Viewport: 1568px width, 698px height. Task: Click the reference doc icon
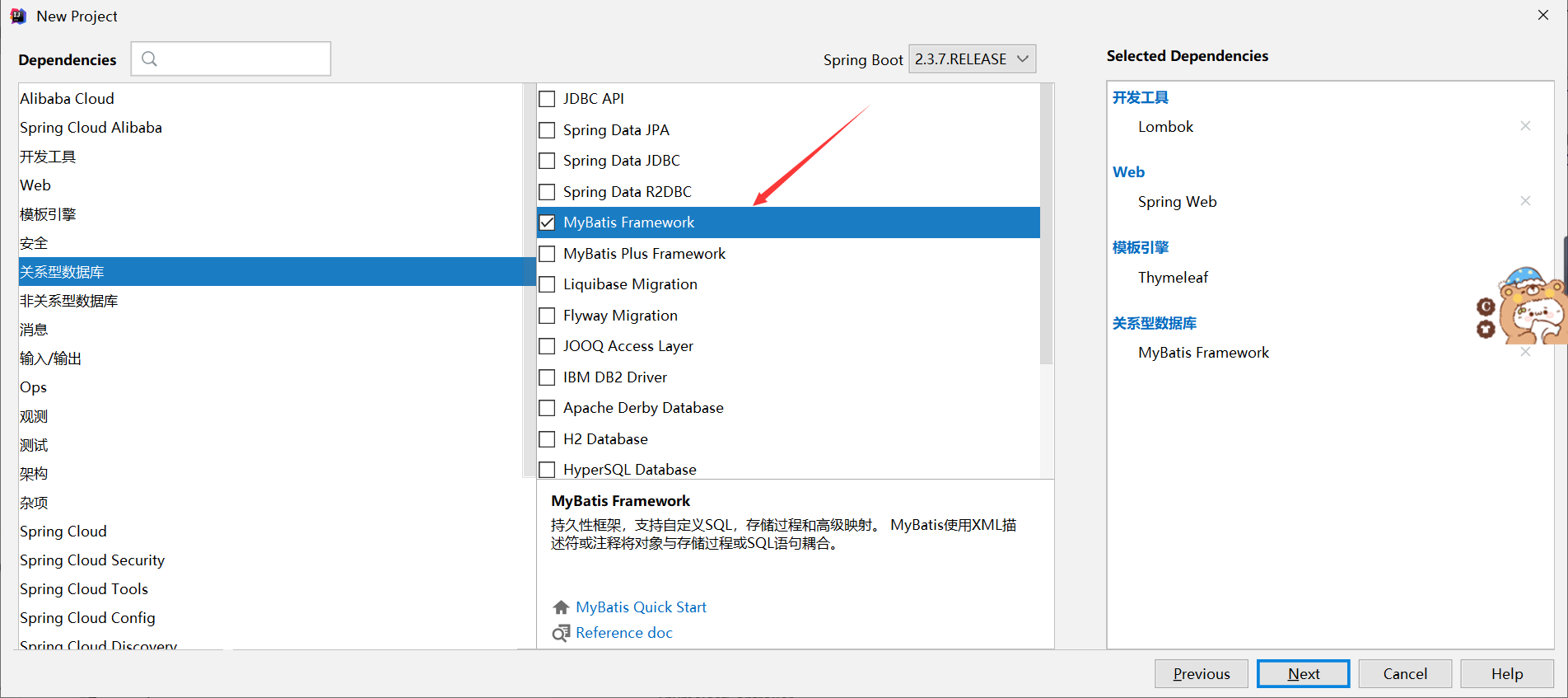561,633
